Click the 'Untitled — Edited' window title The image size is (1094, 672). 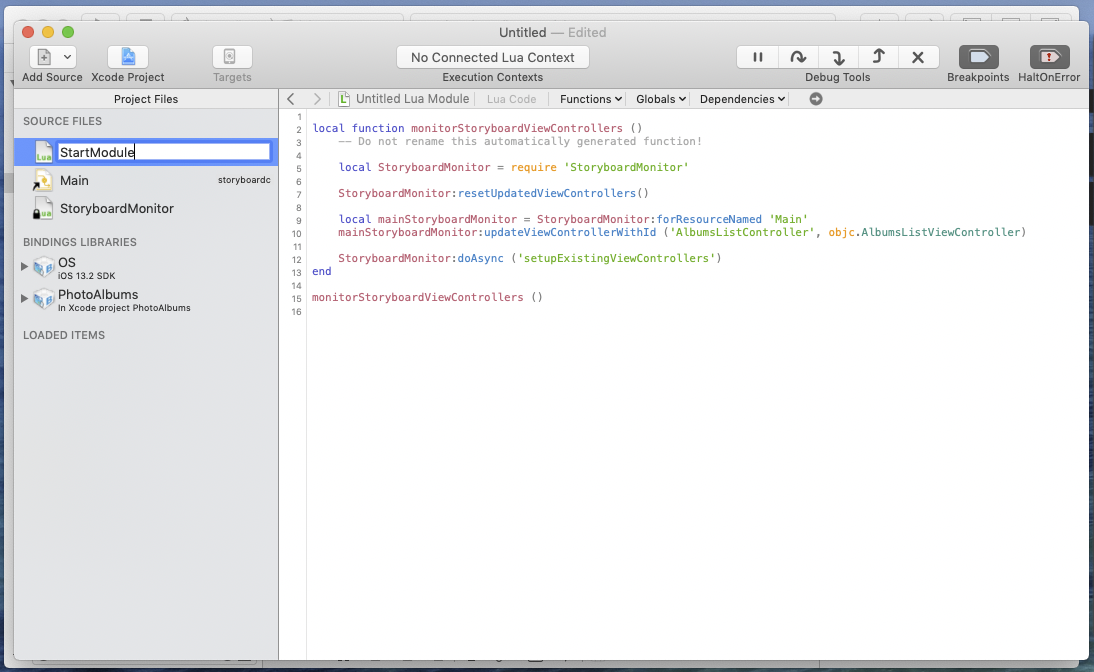tap(553, 32)
